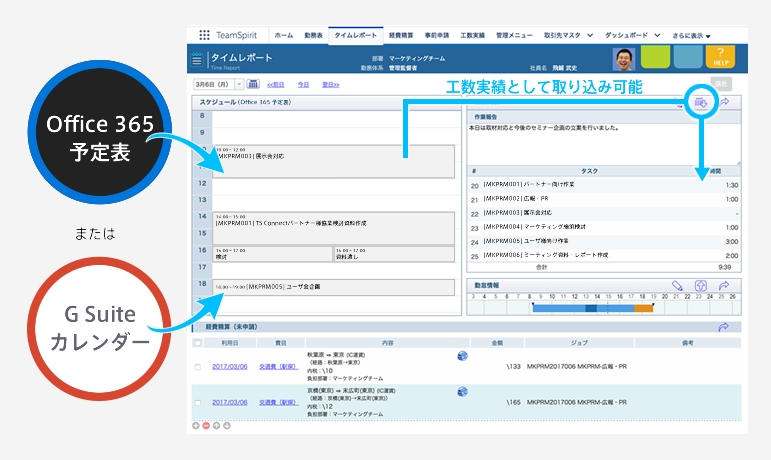Screen dimensions: 771x460
Task: Open the 事前申請 tab
Action: click(437, 35)
